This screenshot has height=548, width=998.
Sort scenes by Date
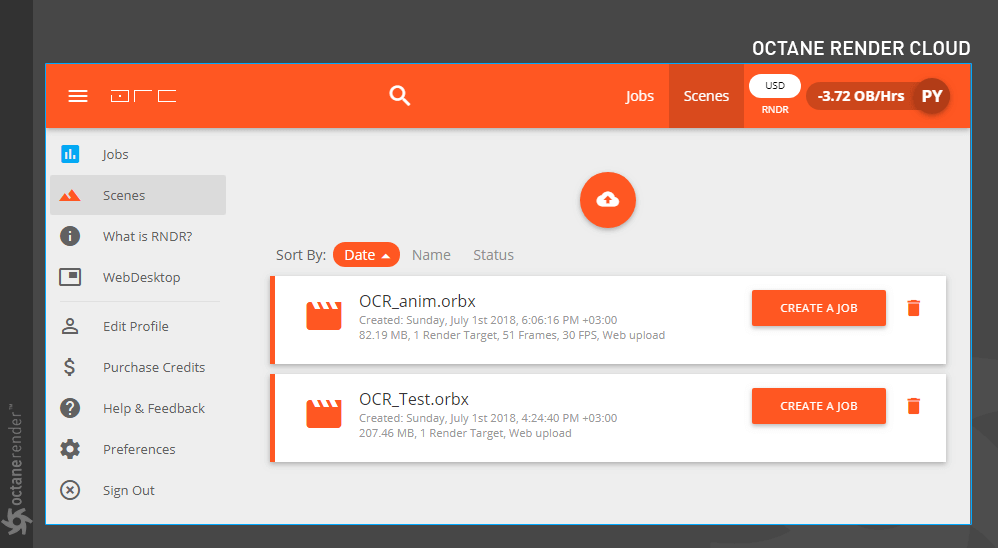[x=366, y=255]
